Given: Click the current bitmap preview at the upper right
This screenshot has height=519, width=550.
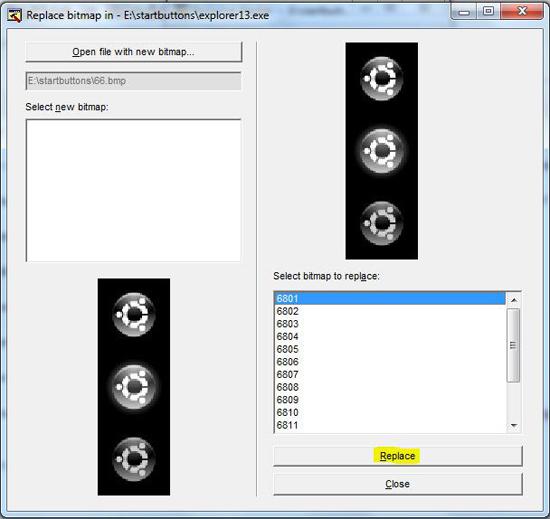Looking at the screenshot, I should 382,151.
